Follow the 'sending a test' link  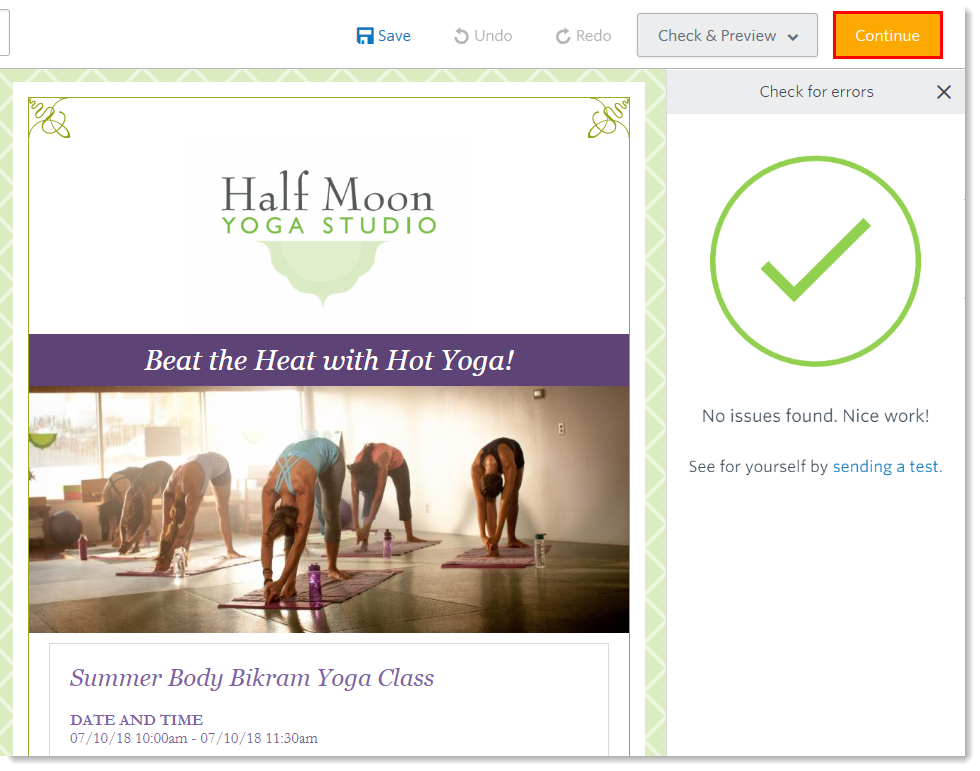[x=886, y=466]
